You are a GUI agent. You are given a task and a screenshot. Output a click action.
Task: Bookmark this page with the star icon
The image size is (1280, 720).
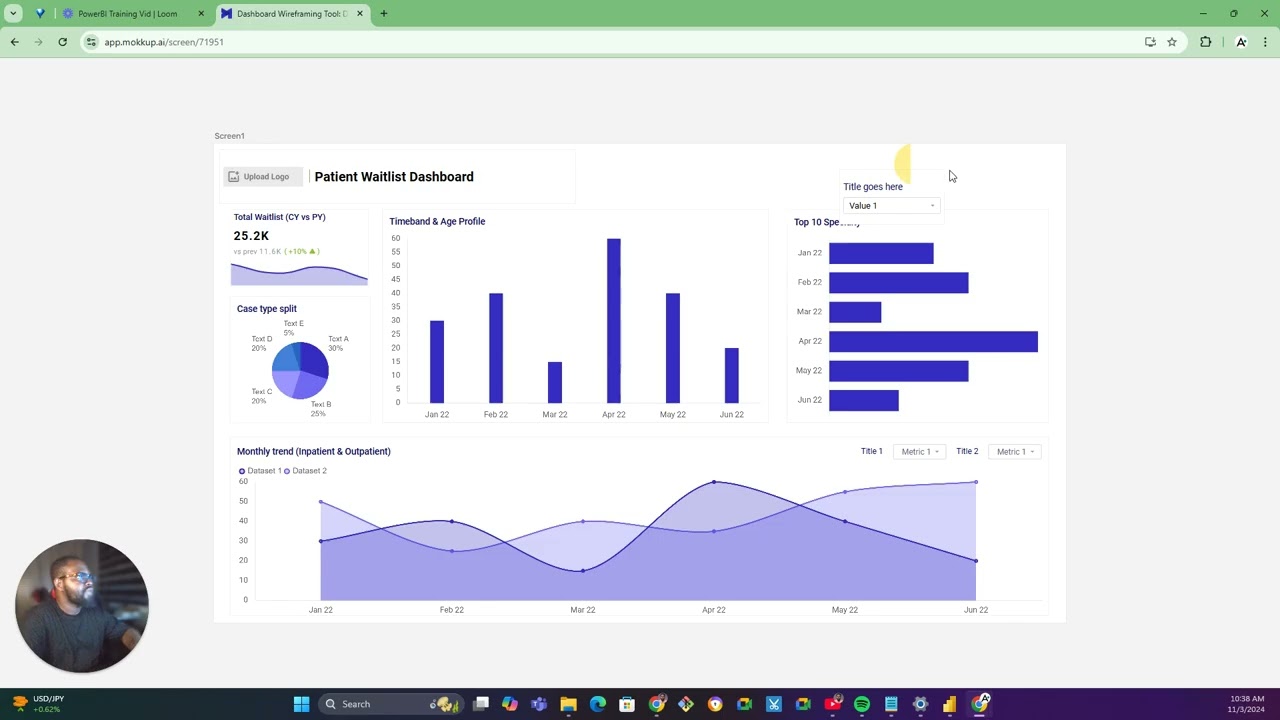pos(1172,42)
